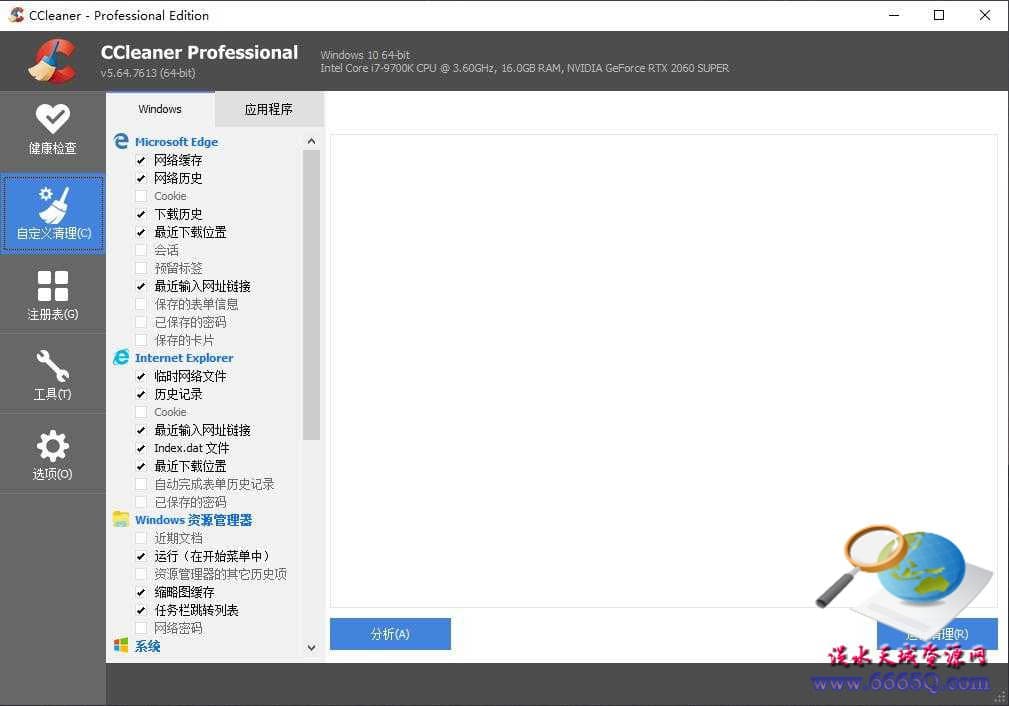
Task: Uncheck the Index.dat 文件 checkbox
Action: 141,448
